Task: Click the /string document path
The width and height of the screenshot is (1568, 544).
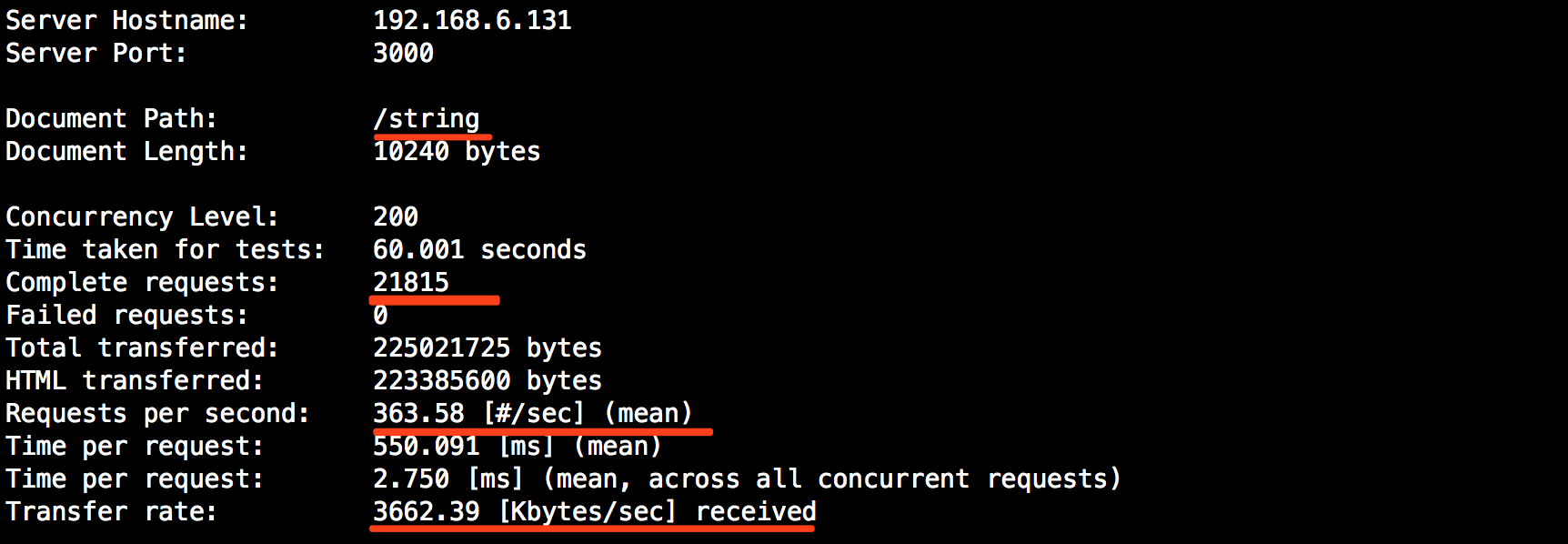Action: [x=426, y=118]
